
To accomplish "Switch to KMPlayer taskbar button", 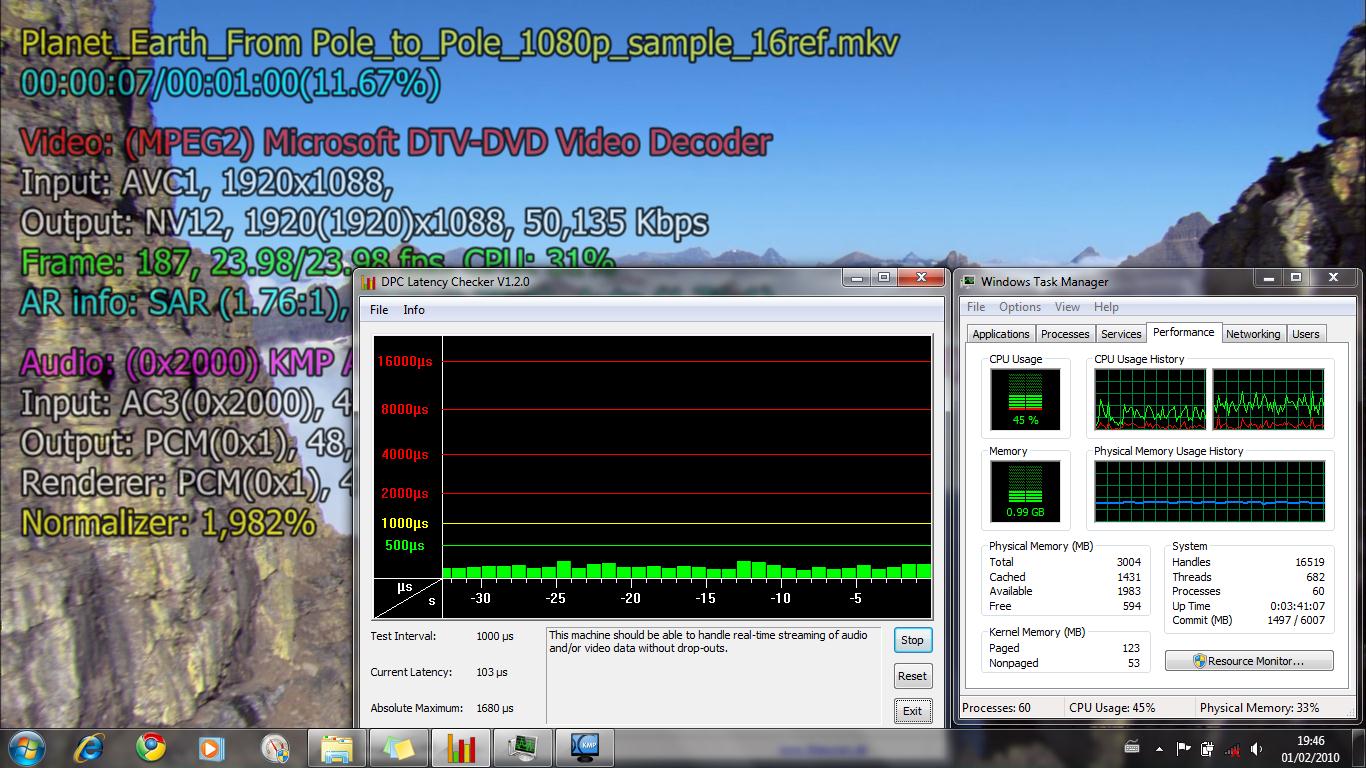I will coord(585,748).
